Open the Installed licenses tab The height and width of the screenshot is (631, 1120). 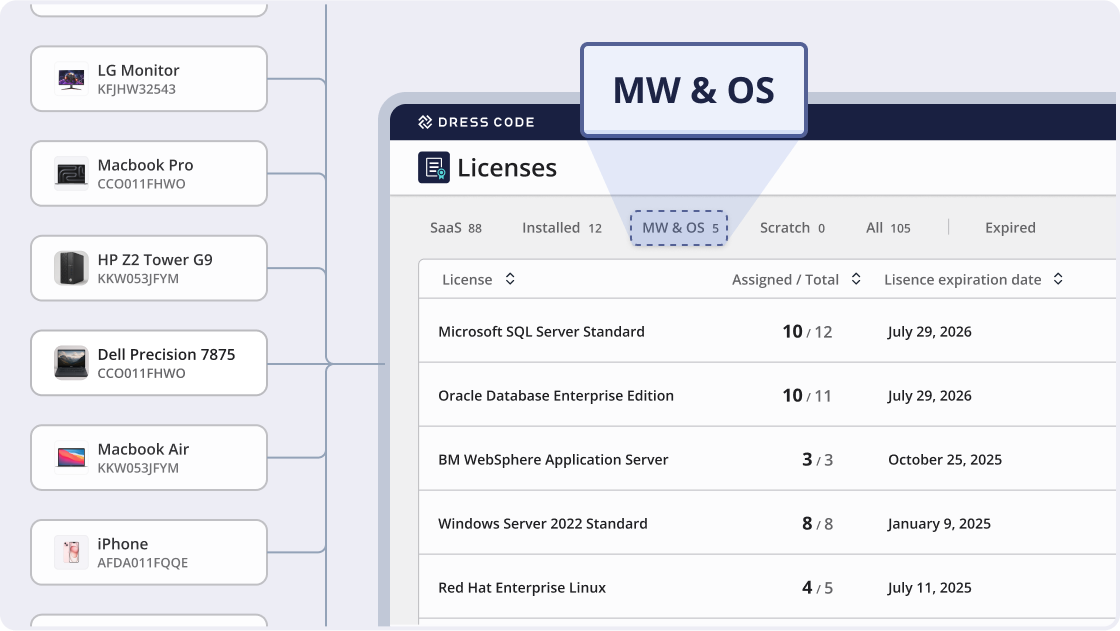click(x=560, y=228)
